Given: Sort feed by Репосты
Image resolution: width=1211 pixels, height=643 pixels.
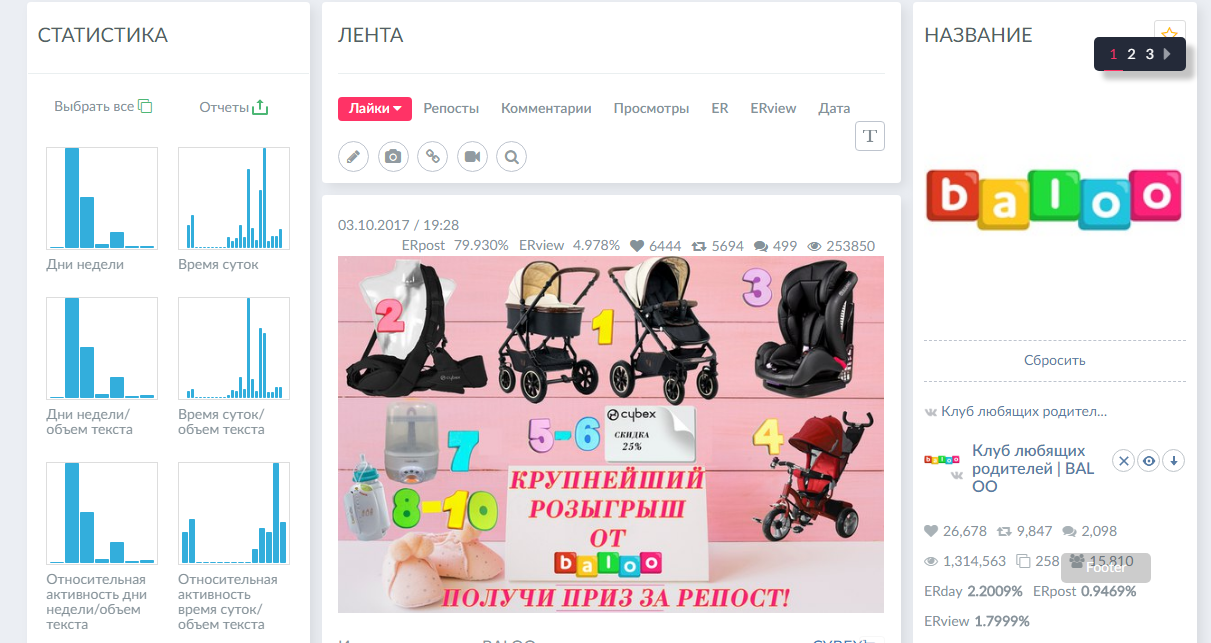Looking at the screenshot, I should (451, 109).
